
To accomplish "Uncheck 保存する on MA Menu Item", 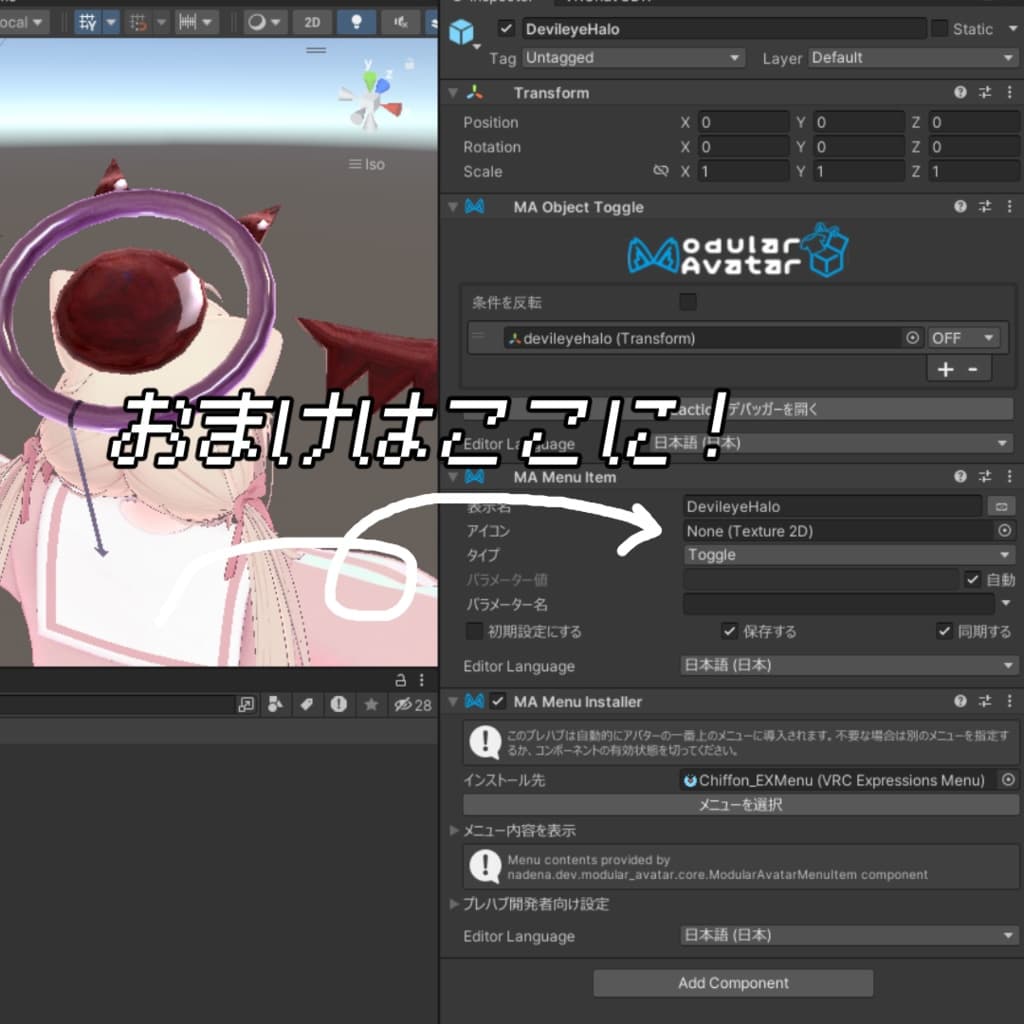I will pyautogui.click(x=729, y=631).
